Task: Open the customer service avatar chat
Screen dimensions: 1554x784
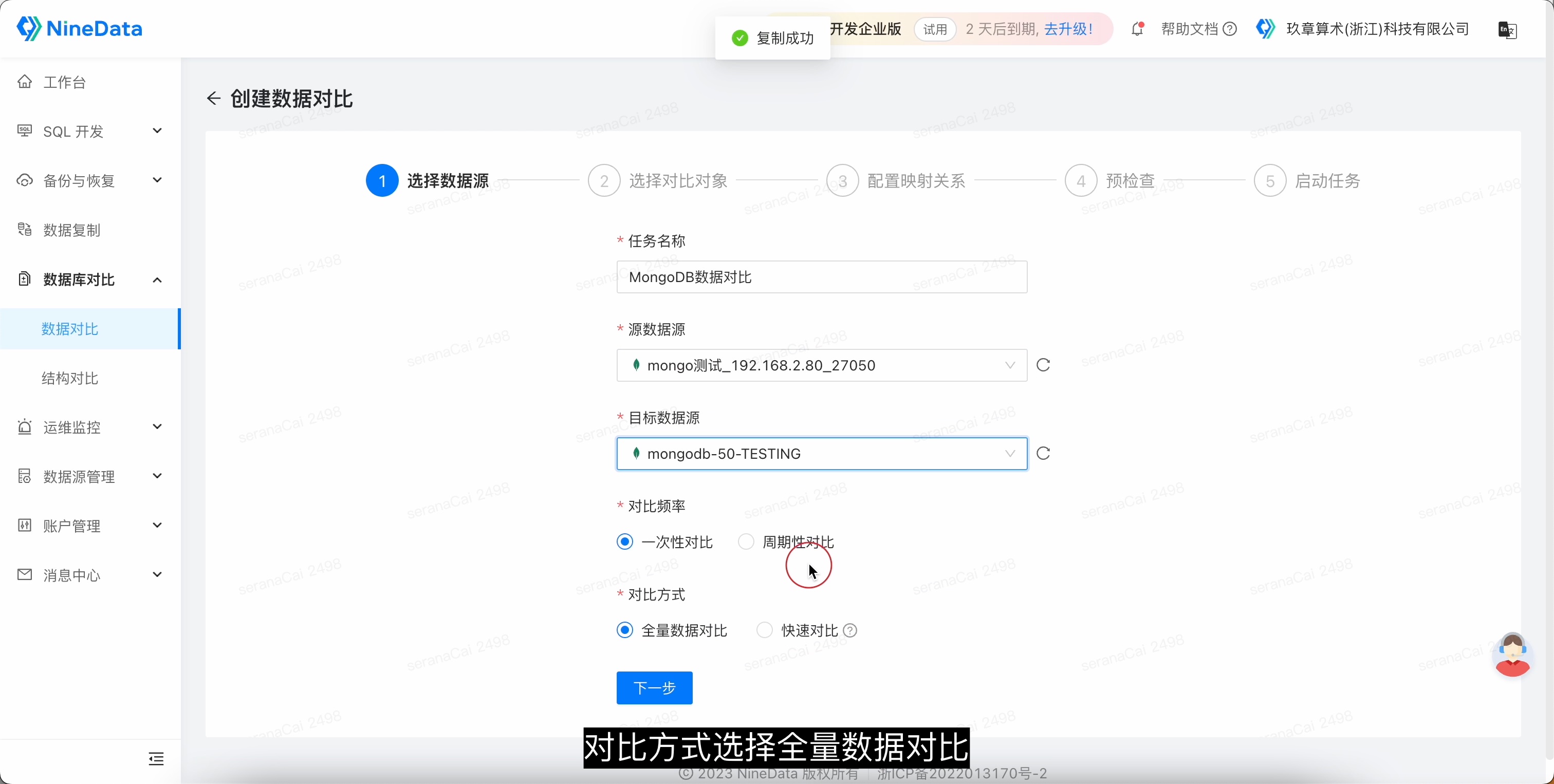Action: click(x=1512, y=655)
